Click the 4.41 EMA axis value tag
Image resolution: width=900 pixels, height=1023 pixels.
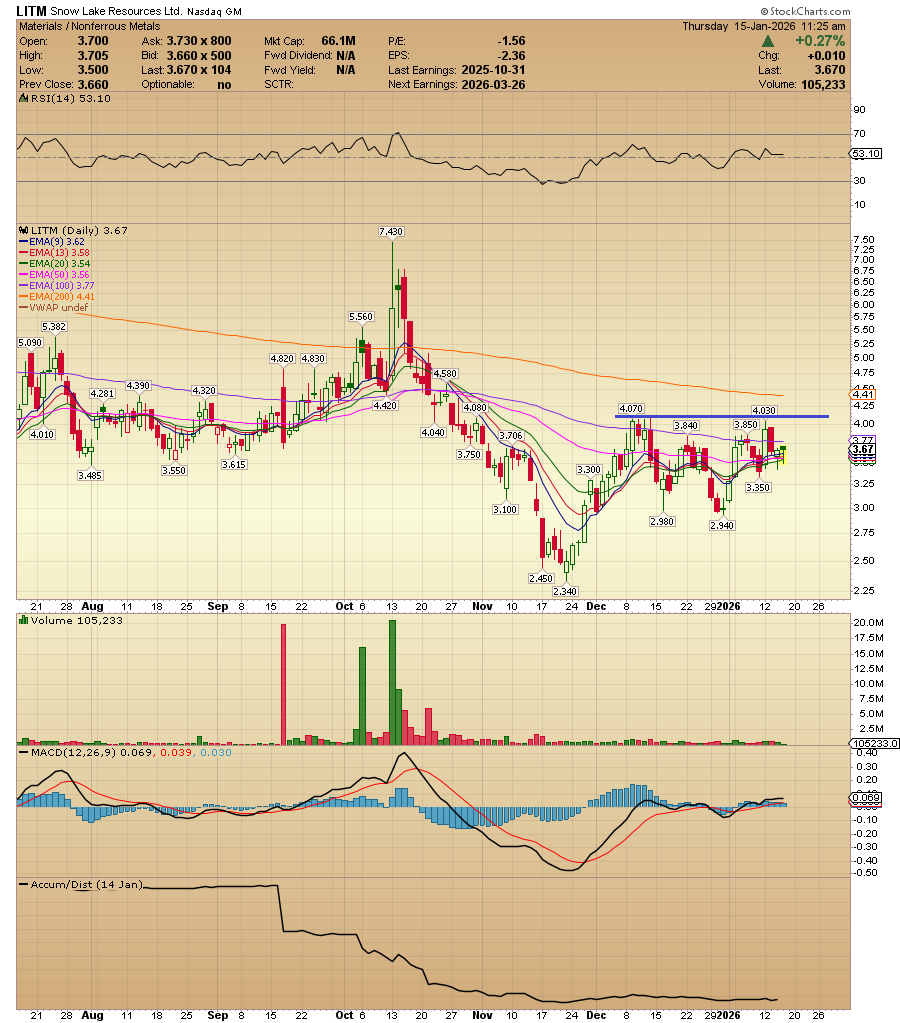pos(863,394)
